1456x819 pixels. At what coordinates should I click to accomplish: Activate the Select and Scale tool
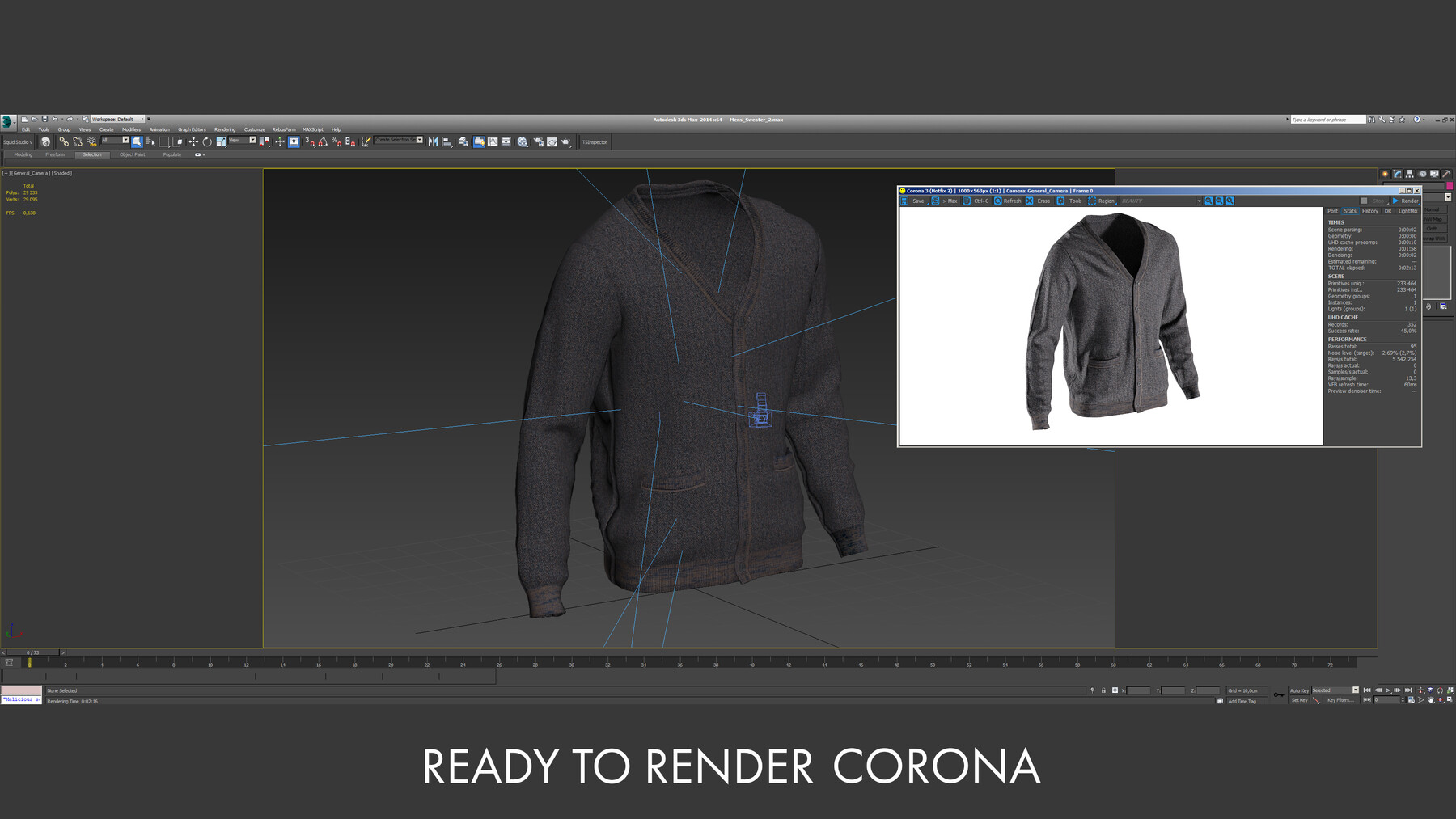point(221,141)
